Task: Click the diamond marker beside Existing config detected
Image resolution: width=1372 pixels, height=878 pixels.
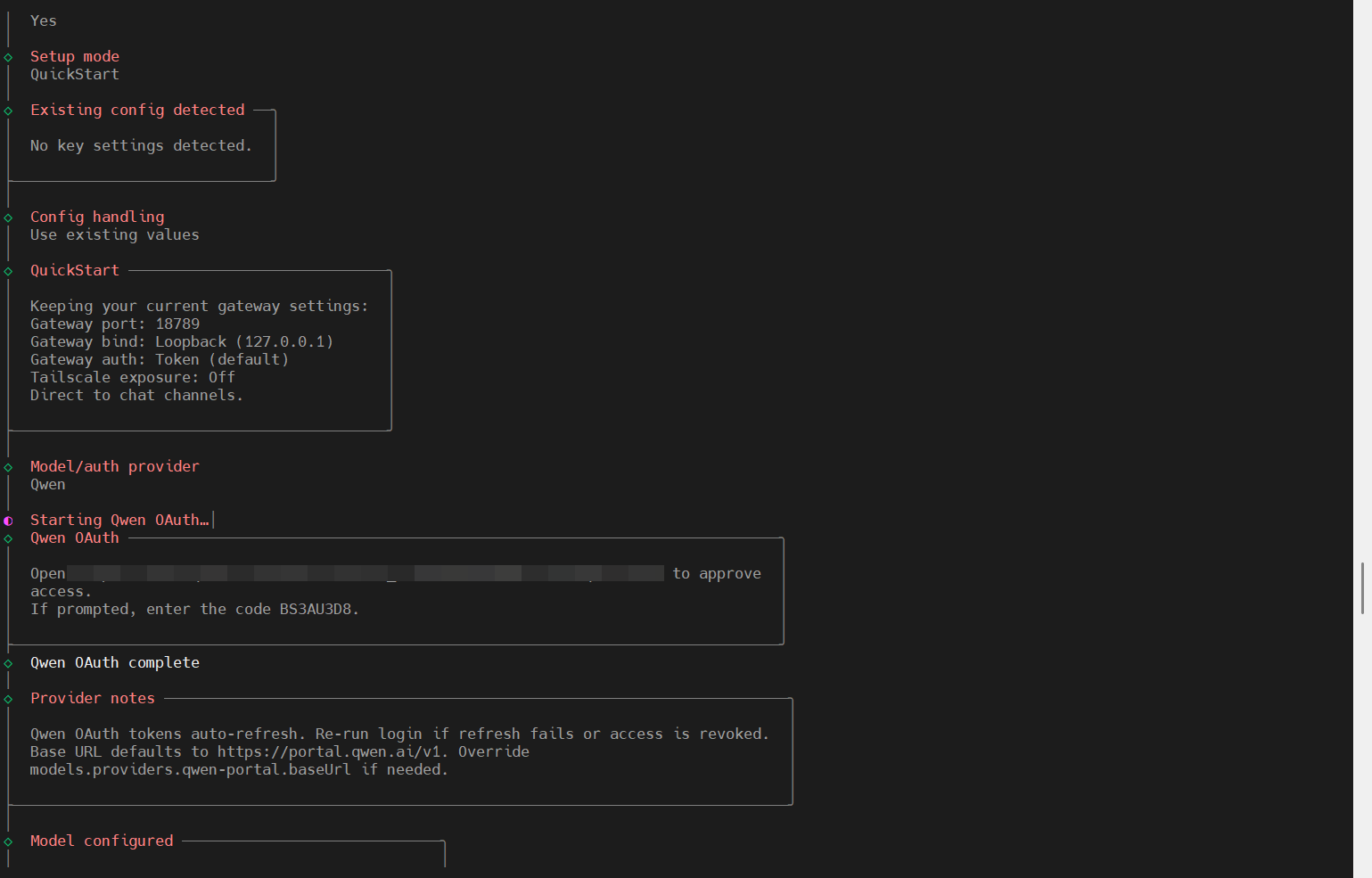Action: tap(8, 111)
